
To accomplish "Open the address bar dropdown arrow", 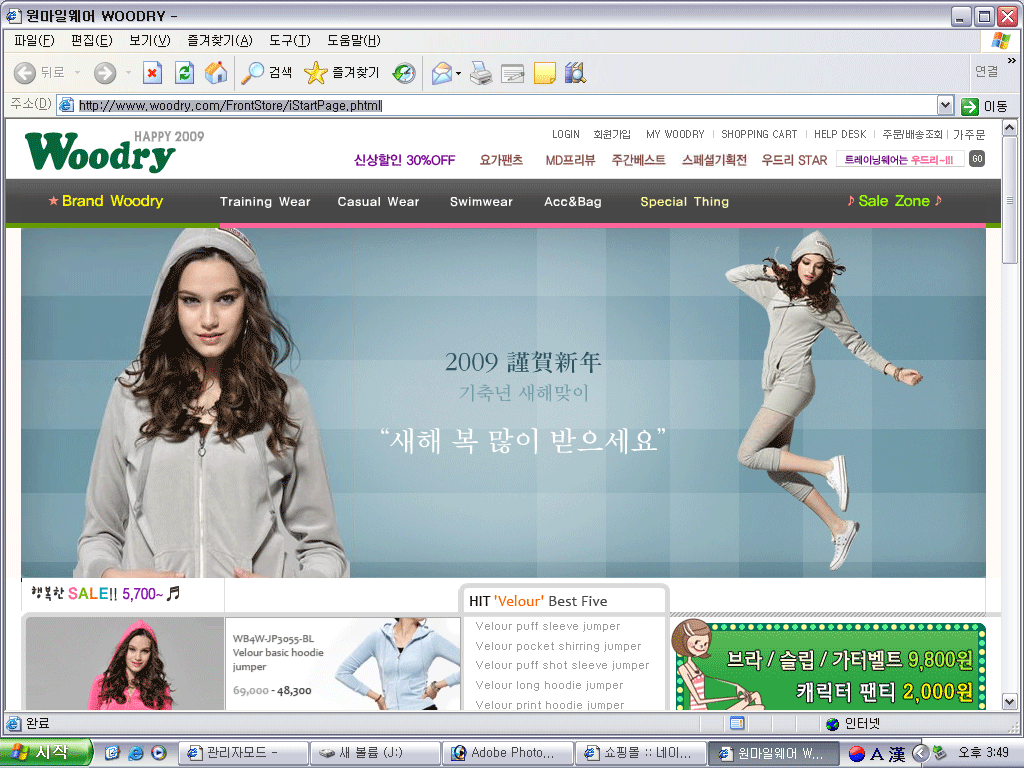I will (945, 105).
